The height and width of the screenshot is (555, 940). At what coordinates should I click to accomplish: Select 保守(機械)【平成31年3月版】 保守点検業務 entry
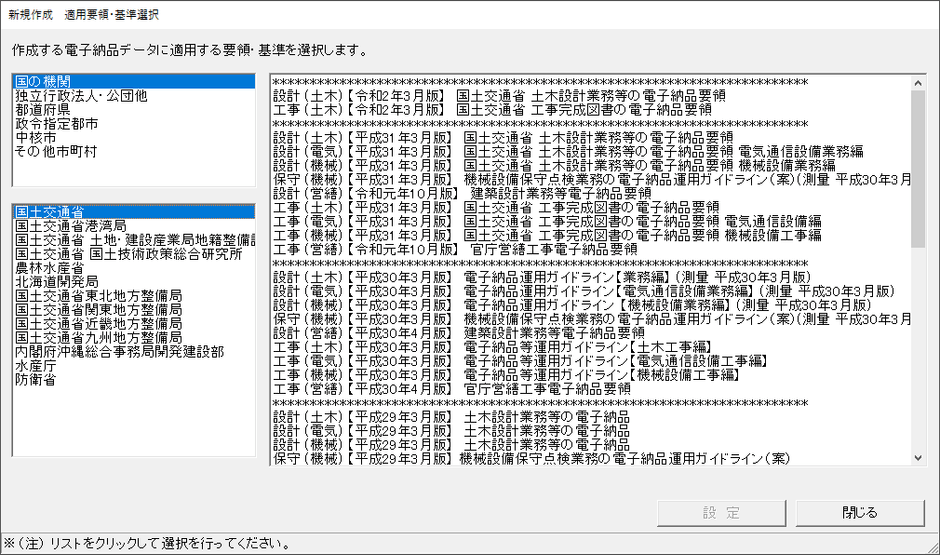pyautogui.click(x=592, y=179)
